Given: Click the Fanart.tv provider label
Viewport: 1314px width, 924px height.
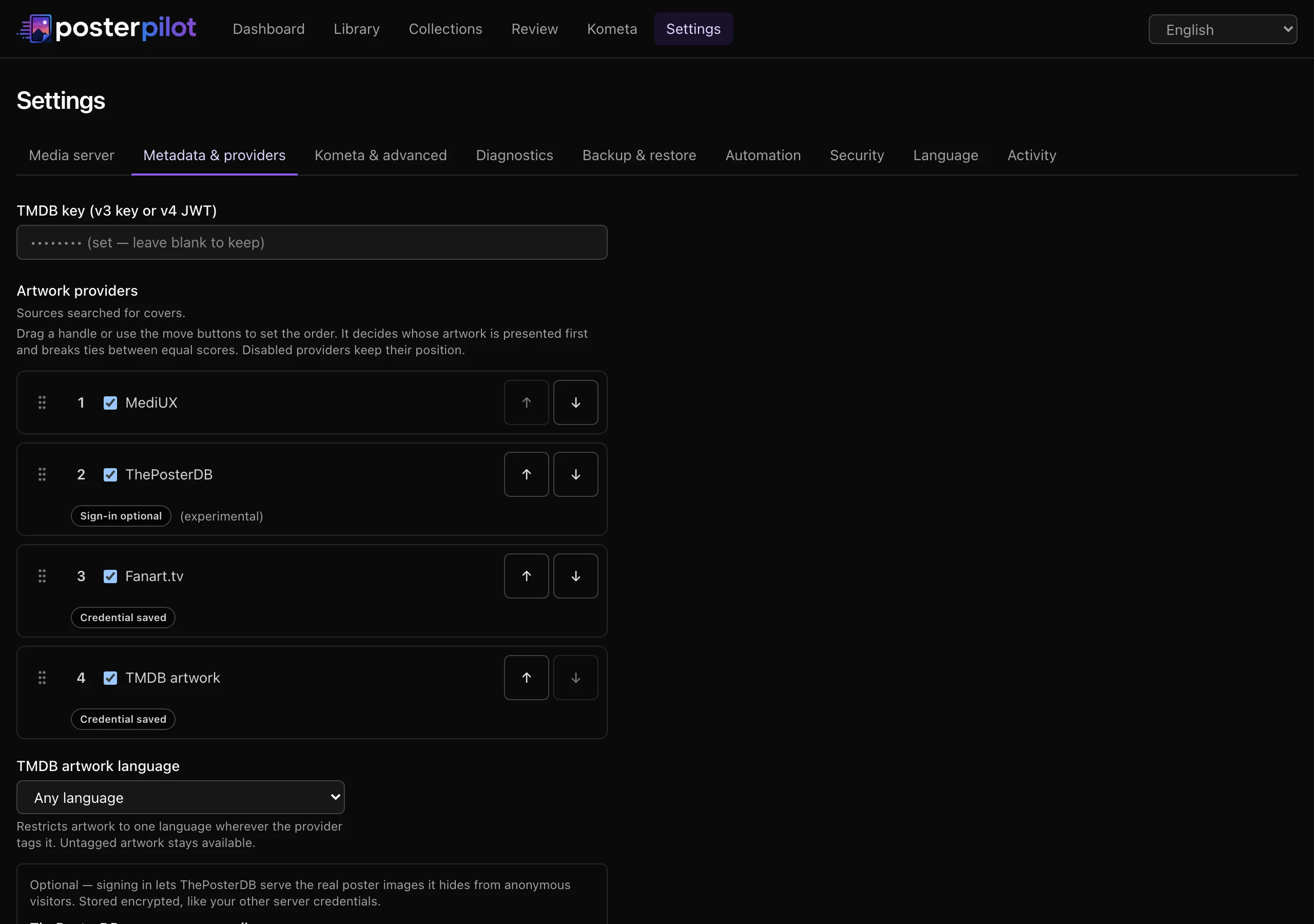Looking at the screenshot, I should click(154, 576).
